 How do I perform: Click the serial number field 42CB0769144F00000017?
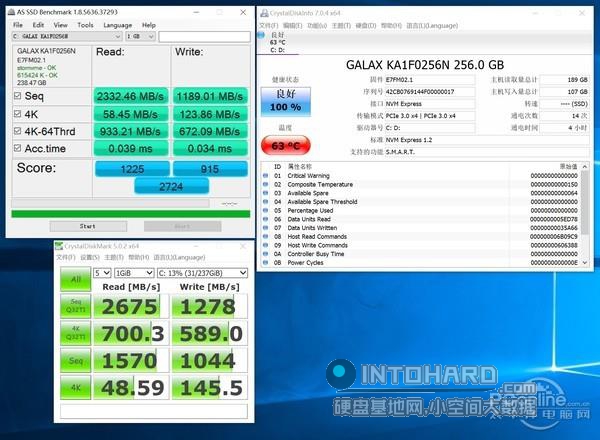pos(430,92)
